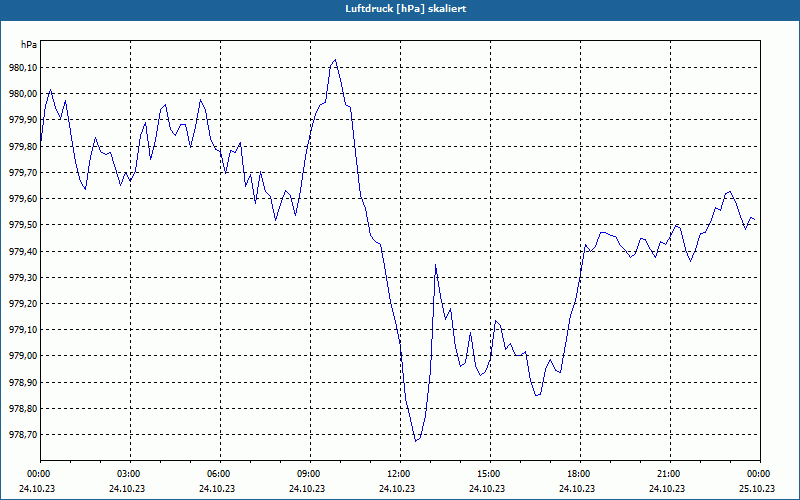The width and height of the screenshot is (800, 500).
Task: Click the hPa unit label
Action: point(29,45)
